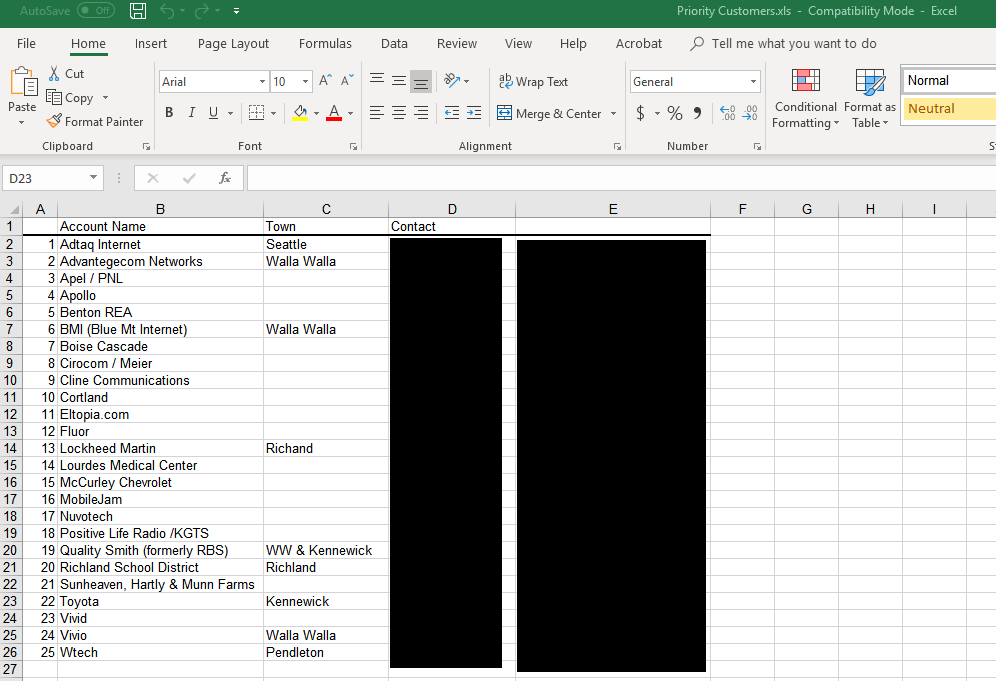996x681 pixels.
Task: Click the Orientation text angle icon
Action: tap(452, 81)
